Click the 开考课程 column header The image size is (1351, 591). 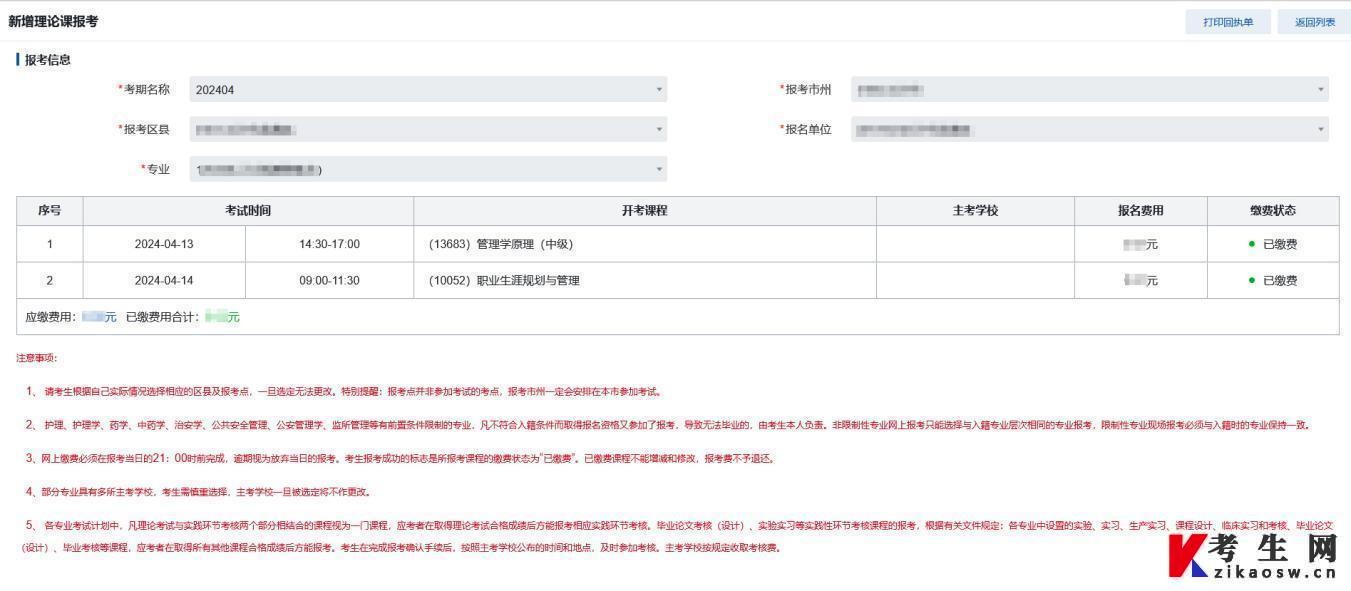click(645, 210)
